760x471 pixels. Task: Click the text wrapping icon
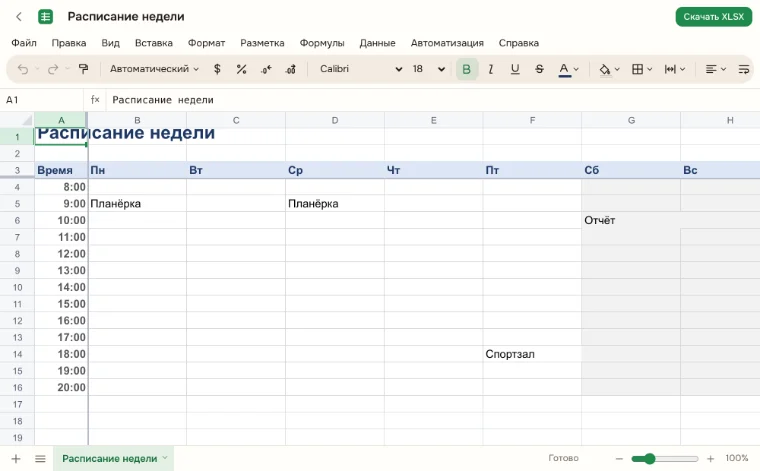[x=744, y=69]
